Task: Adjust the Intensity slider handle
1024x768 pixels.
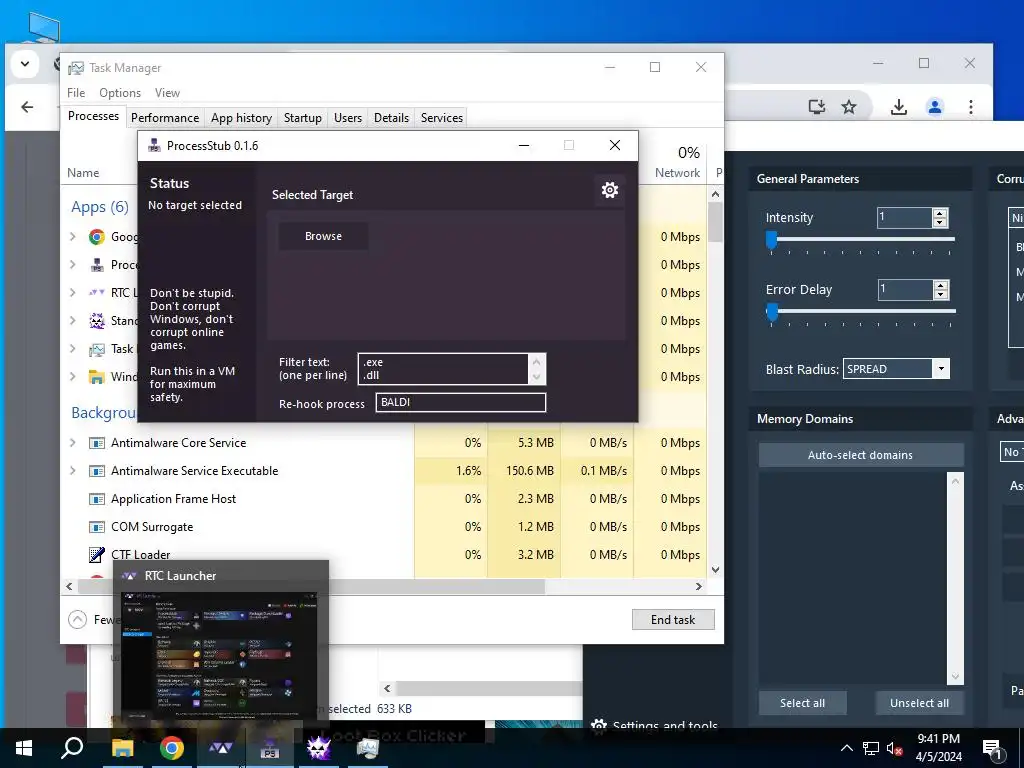Action: point(771,240)
